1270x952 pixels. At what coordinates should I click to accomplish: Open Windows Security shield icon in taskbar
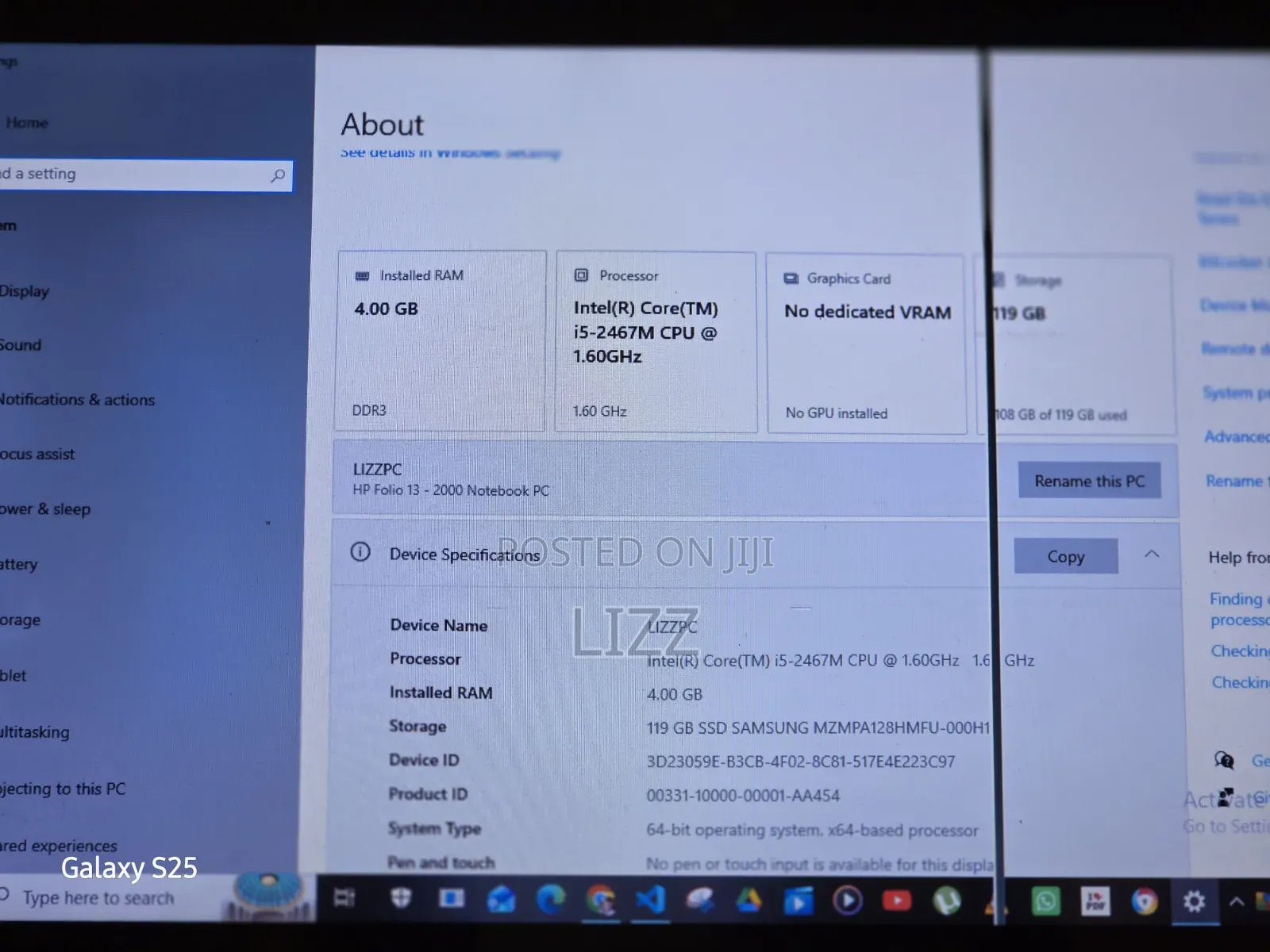pyautogui.click(x=401, y=898)
